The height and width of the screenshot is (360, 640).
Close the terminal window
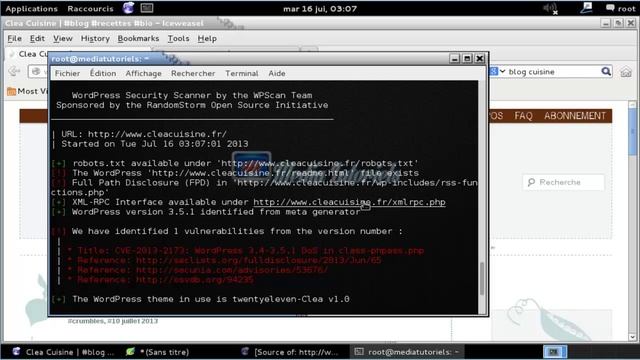click(480, 59)
